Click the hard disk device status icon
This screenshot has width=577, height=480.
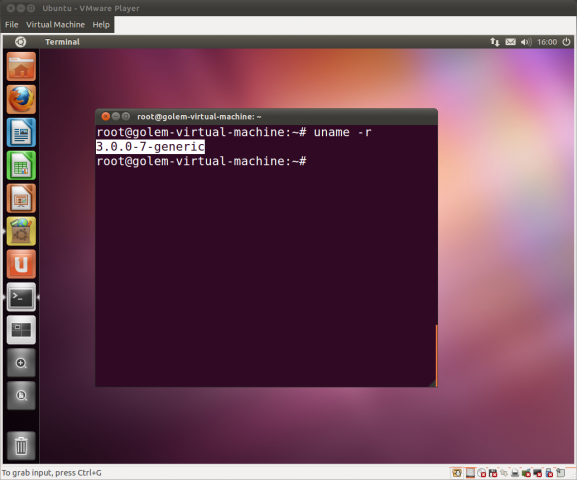470,473
